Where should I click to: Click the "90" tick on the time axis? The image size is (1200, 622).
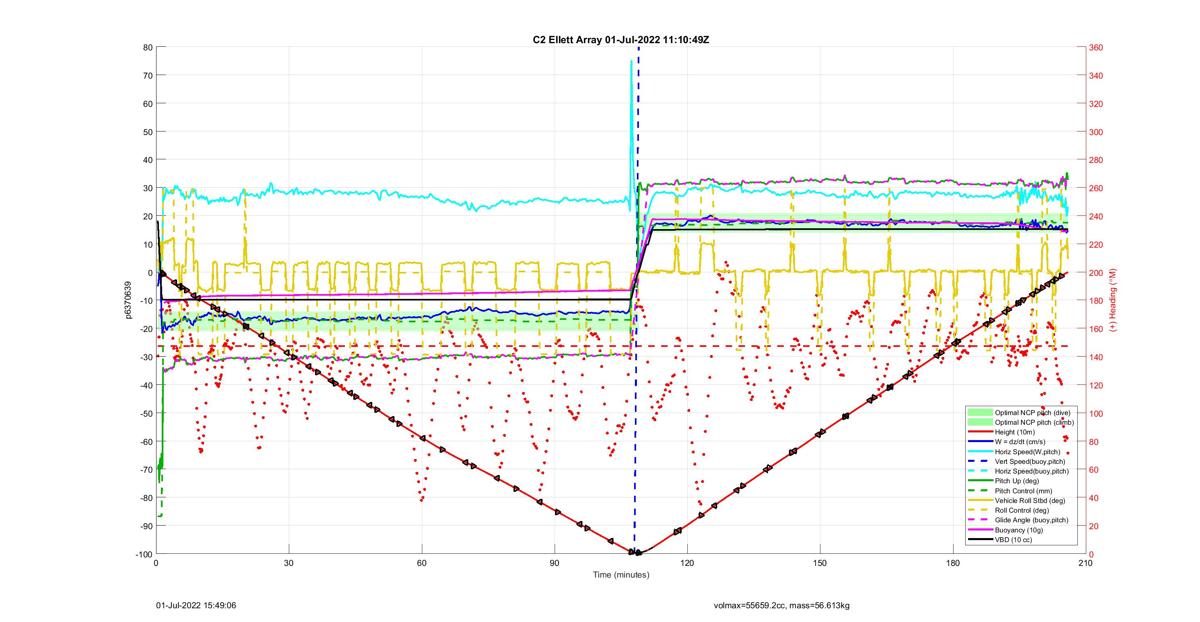pos(554,563)
